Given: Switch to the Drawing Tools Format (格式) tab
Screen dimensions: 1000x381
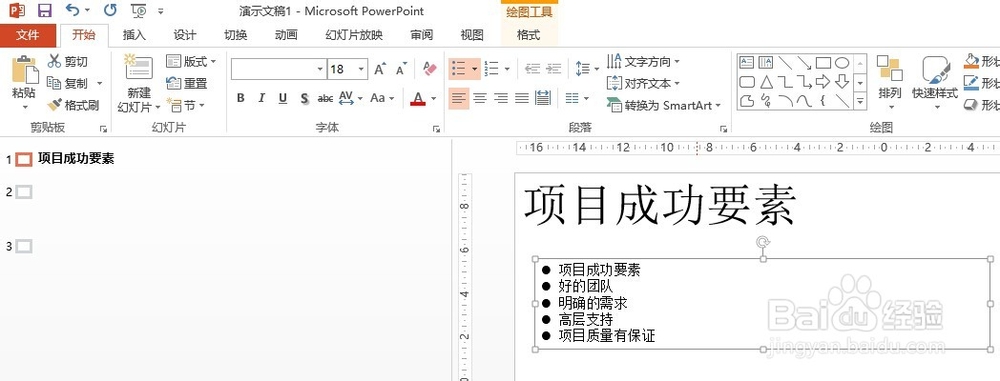Looking at the screenshot, I should coord(529,35).
